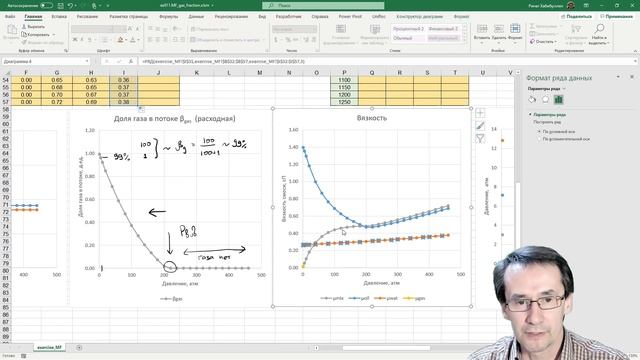Open the Формулы ribbon tab

[x=169, y=16]
